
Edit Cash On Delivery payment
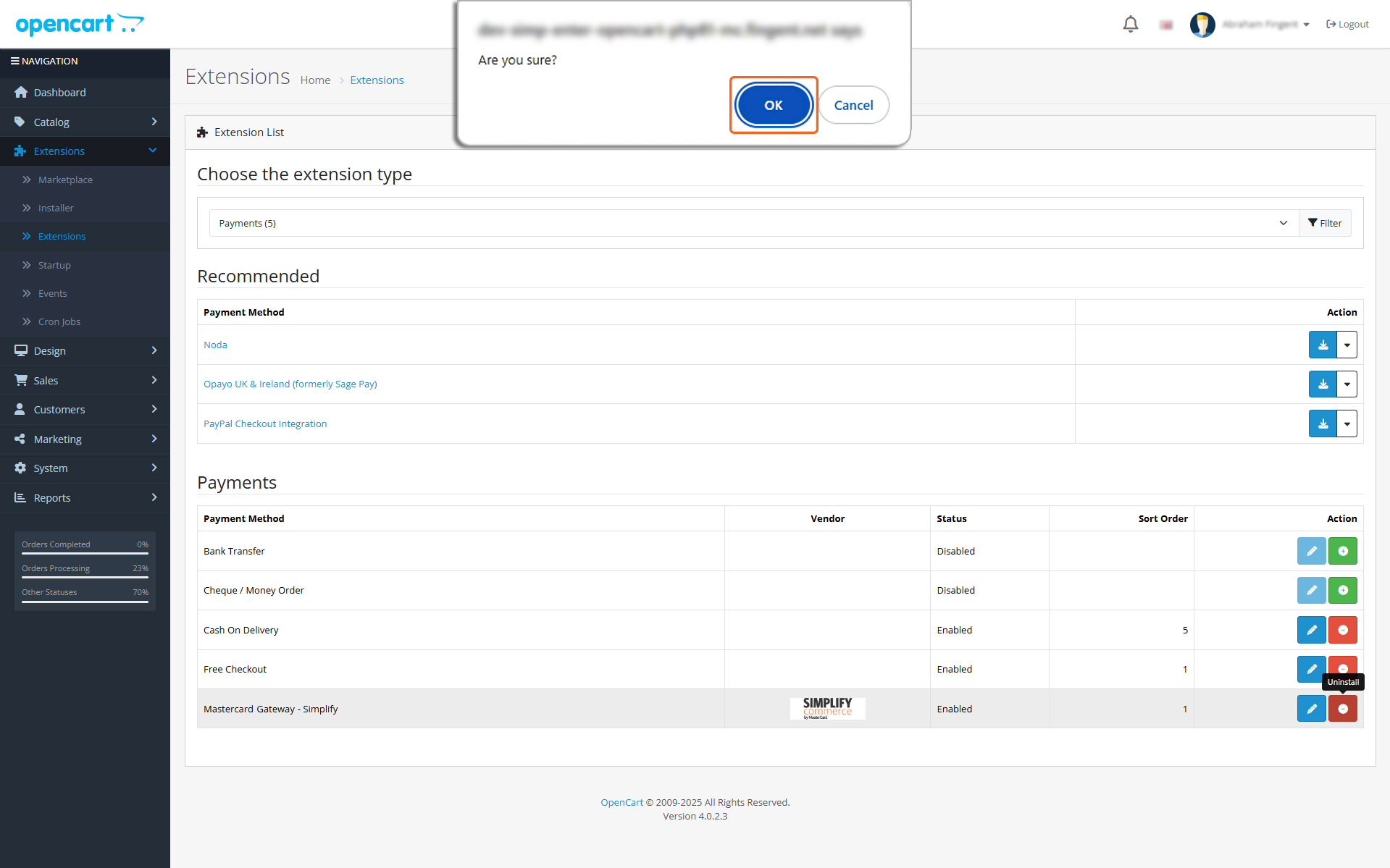click(1311, 630)
